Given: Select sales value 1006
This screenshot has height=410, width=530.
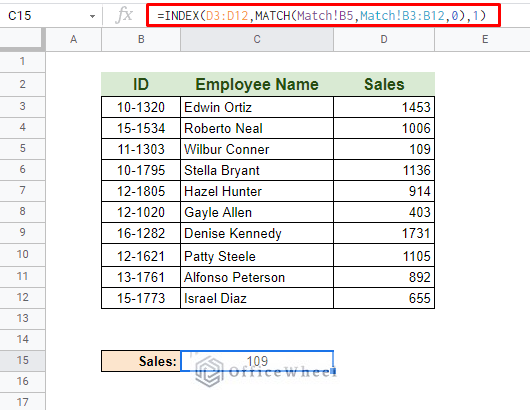Looking at the screenshot, I should (x=384, y=128).
